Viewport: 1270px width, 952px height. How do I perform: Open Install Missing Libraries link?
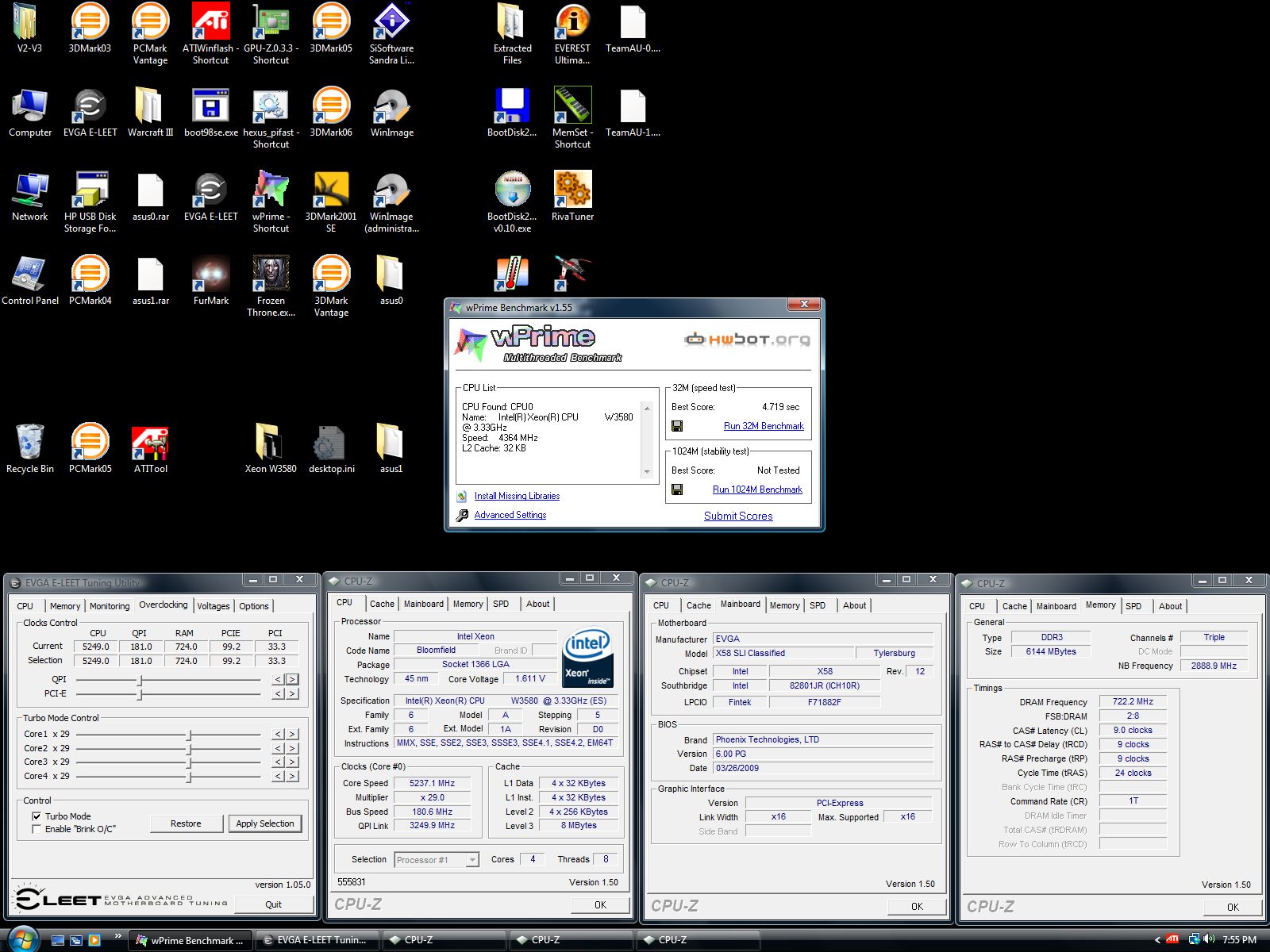pos(517,496)
